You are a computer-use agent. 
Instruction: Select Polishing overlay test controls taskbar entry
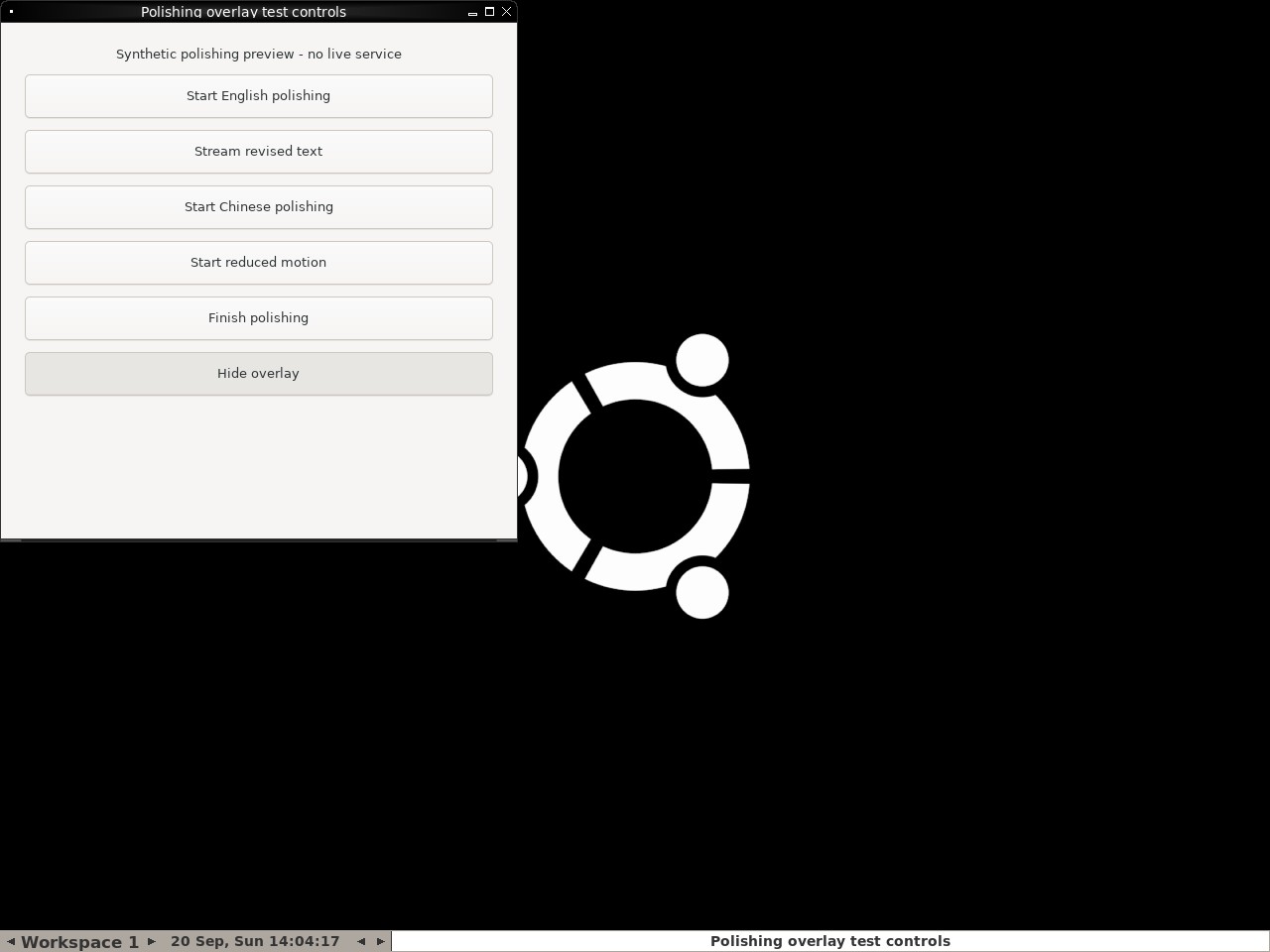[830, 941]
